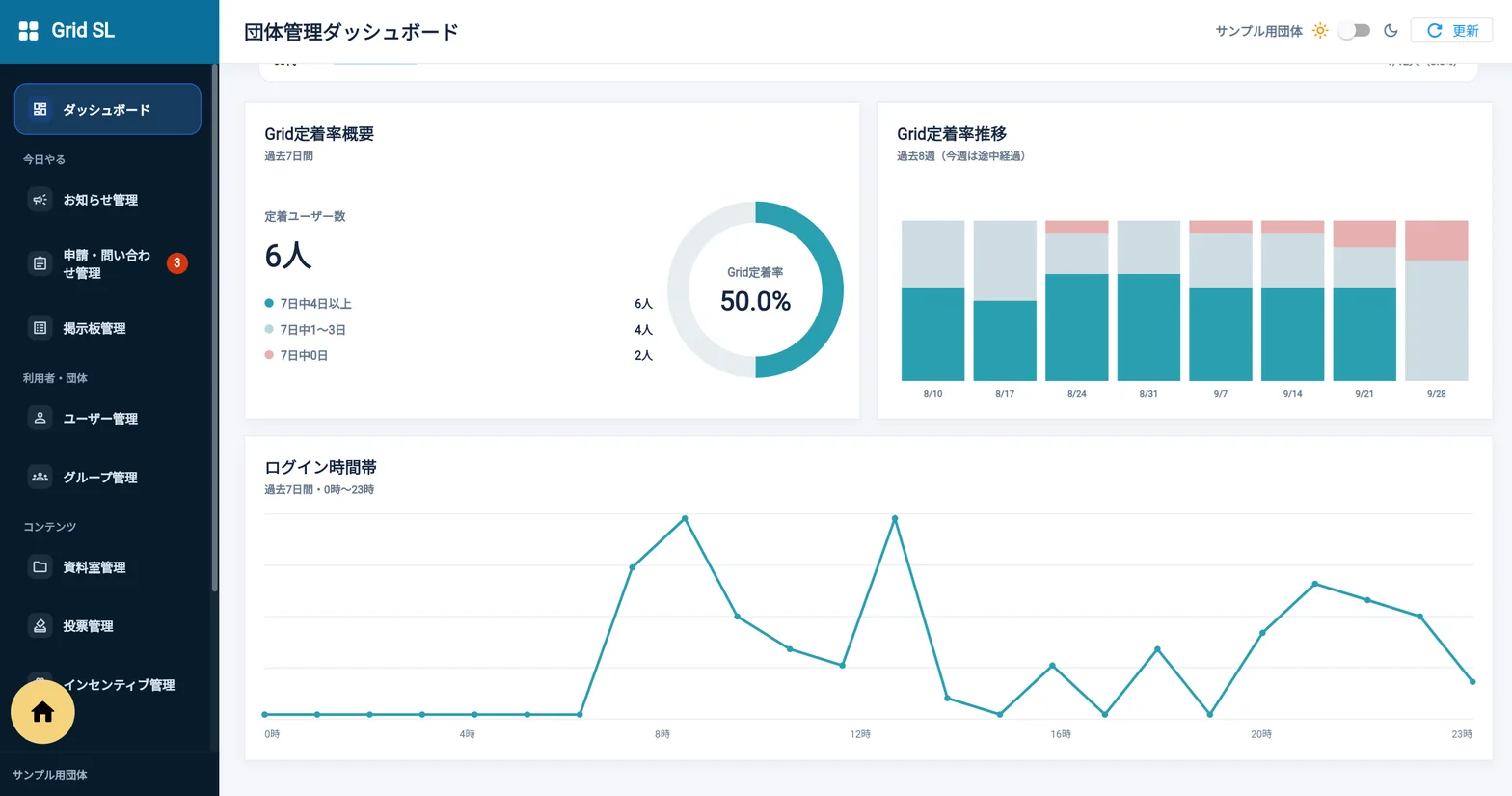Image resolution: width=1512 pixels, height=796 pixels.
Task: Open ユーザー管理 page
Action: click(108, 419)
